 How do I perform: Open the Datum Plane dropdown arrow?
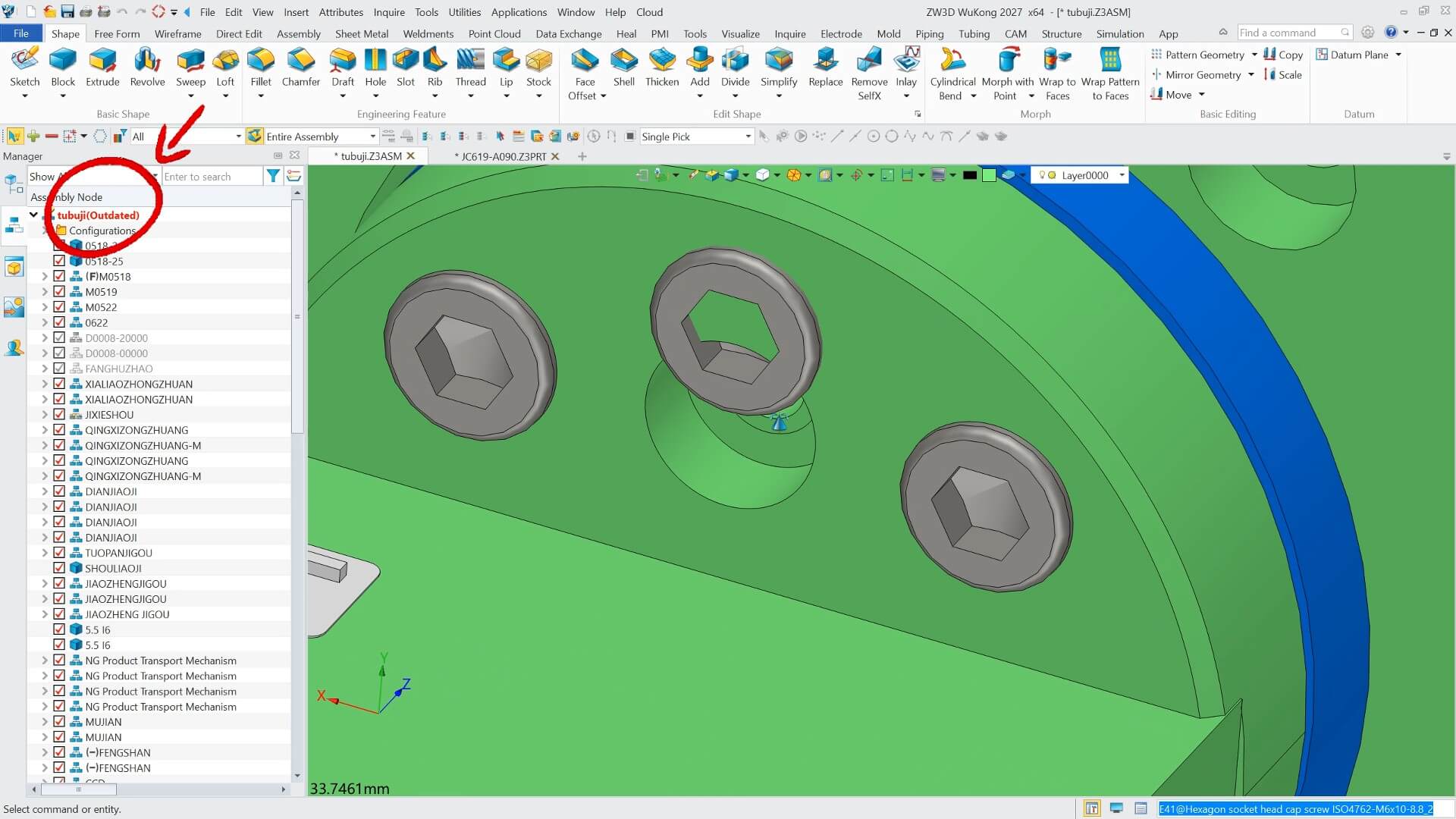1398,55
